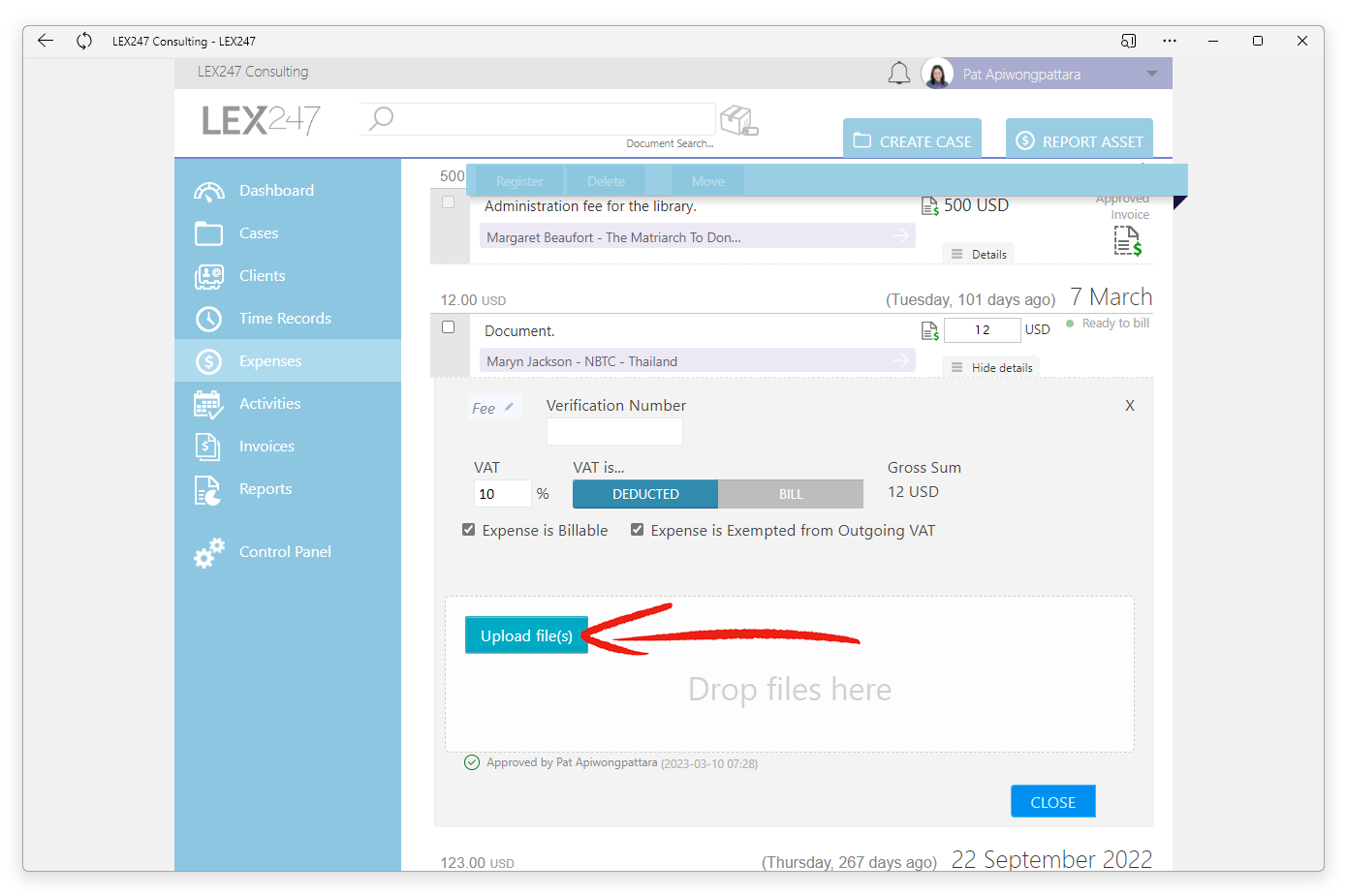
Task: Toggle Expense is Exempted from Outgoing VAT
Action: (x=638, y=530)
